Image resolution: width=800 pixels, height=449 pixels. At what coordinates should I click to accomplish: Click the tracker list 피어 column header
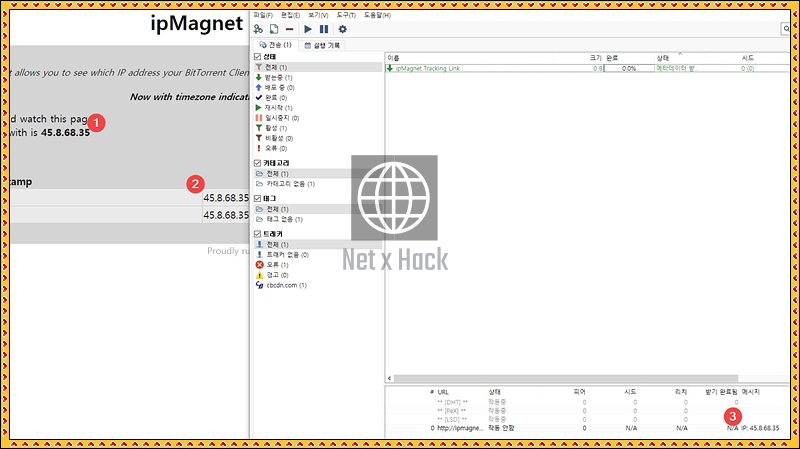[x=579, y=392]
